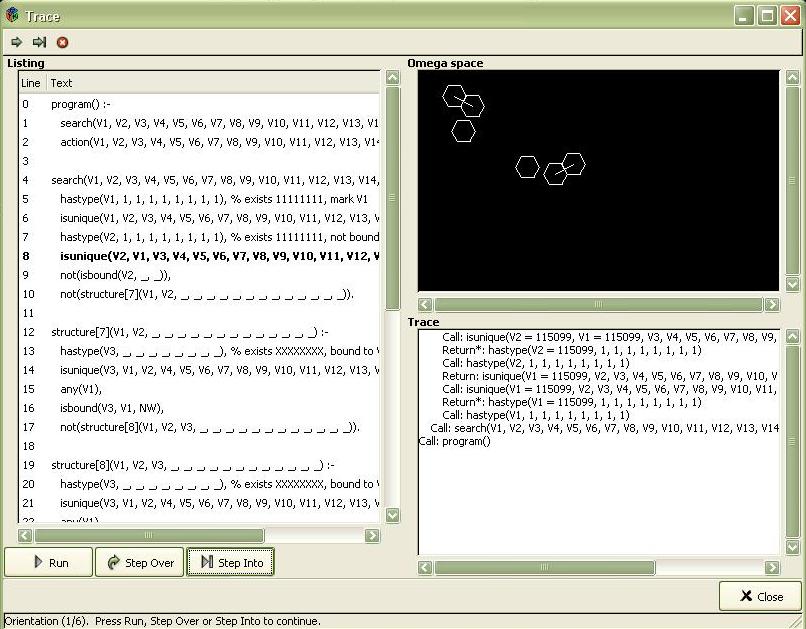806x629 pixels.
Task: Select line 7 hastype(V2, not bound
Action: pyautogui.click(x=199, y=237)
